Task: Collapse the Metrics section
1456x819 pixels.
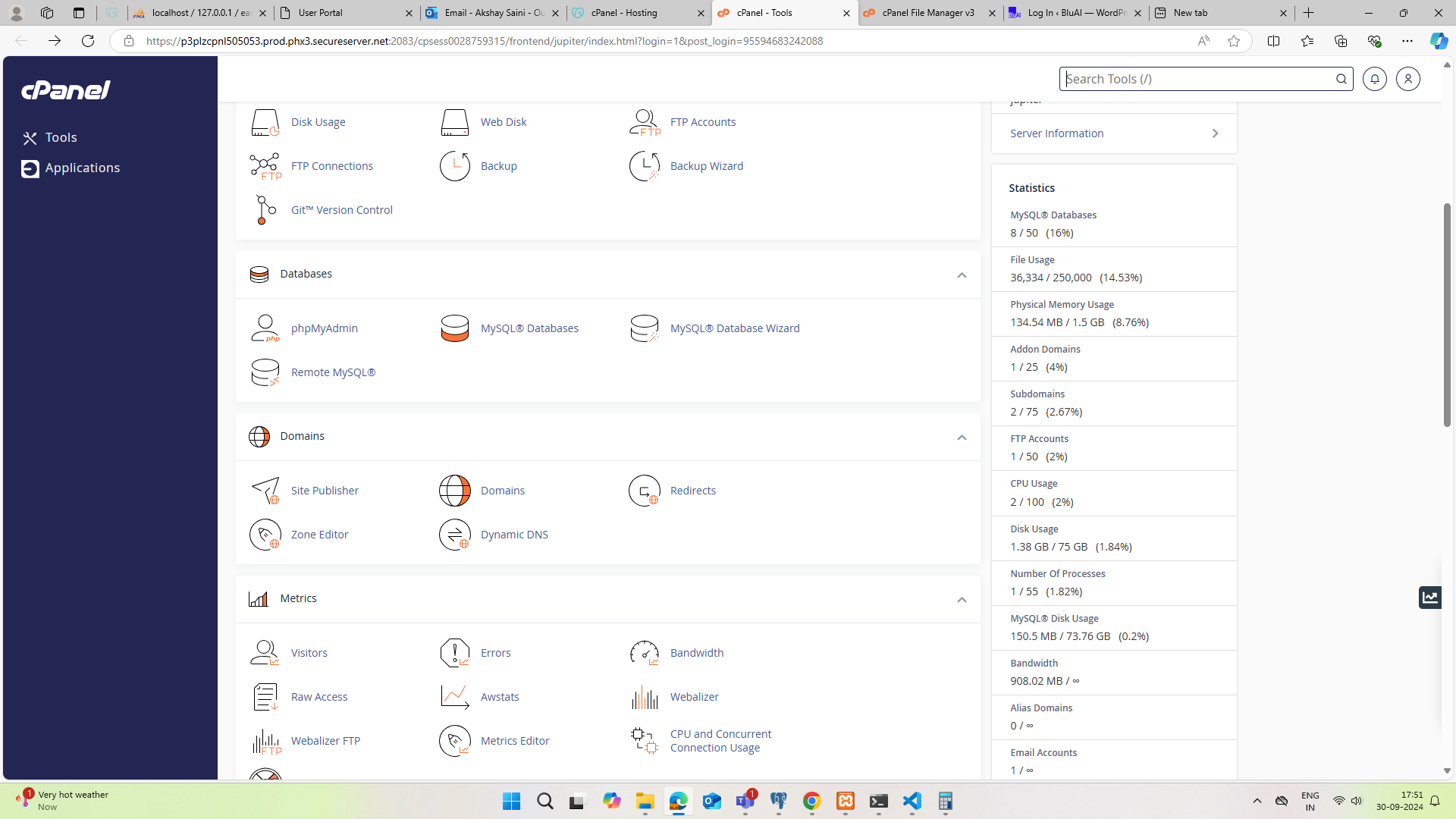Action: [962, 600]
